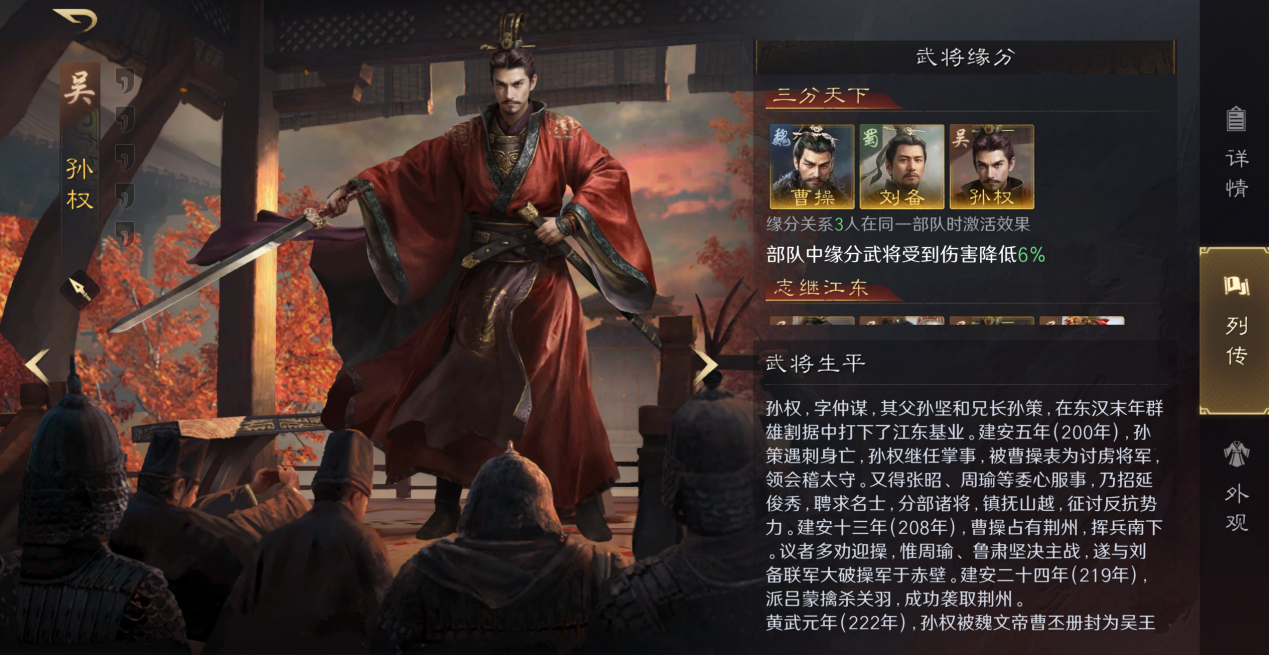Expand the 志继江东 bond section
1269x655 pixels.
pyautogui.click(x=822, y=289)
